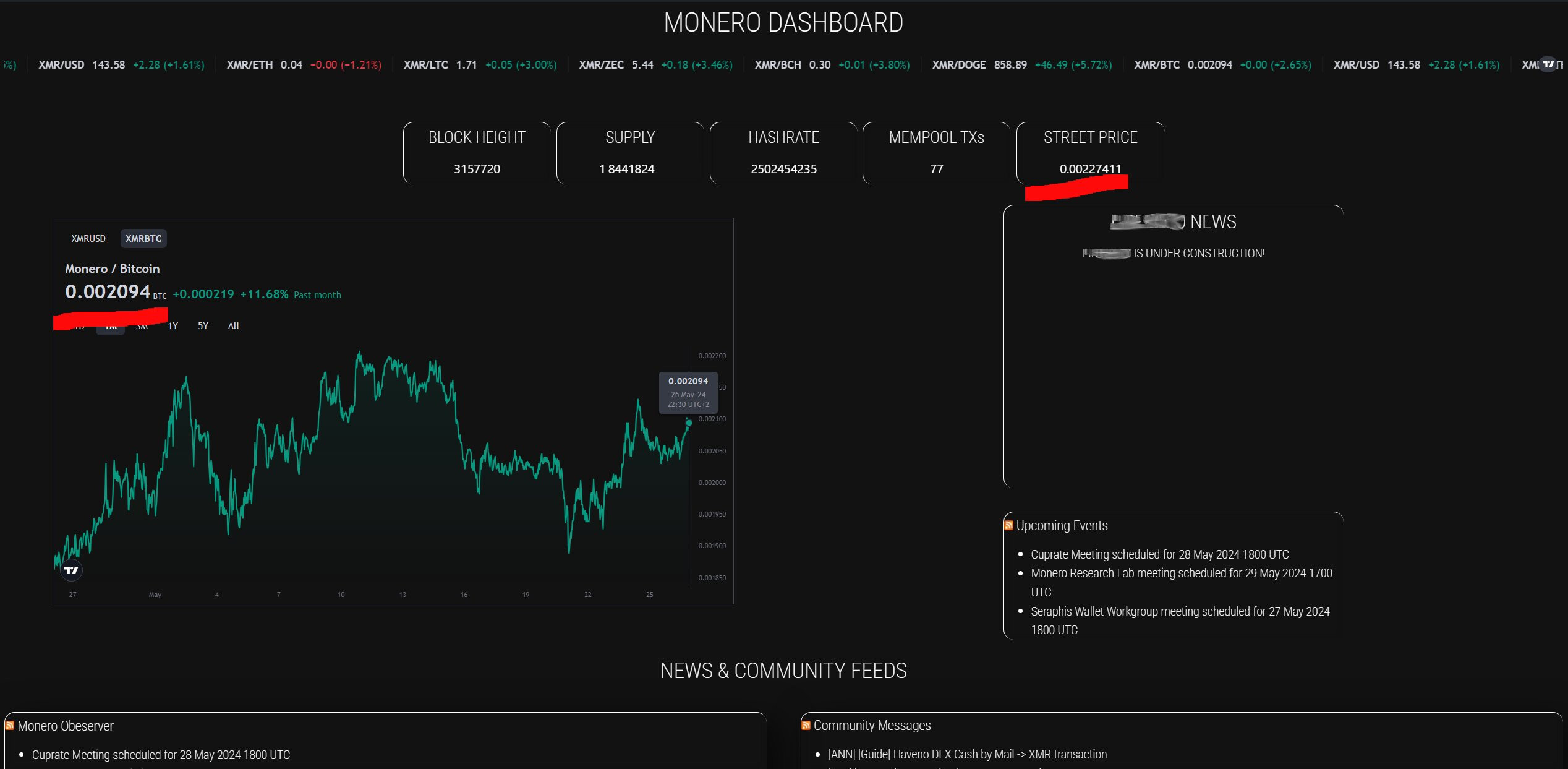Open the Cuprate Meeting item in Upcoming Events
Viewport: 1568px width, 769px height.
click(1159, 554)
